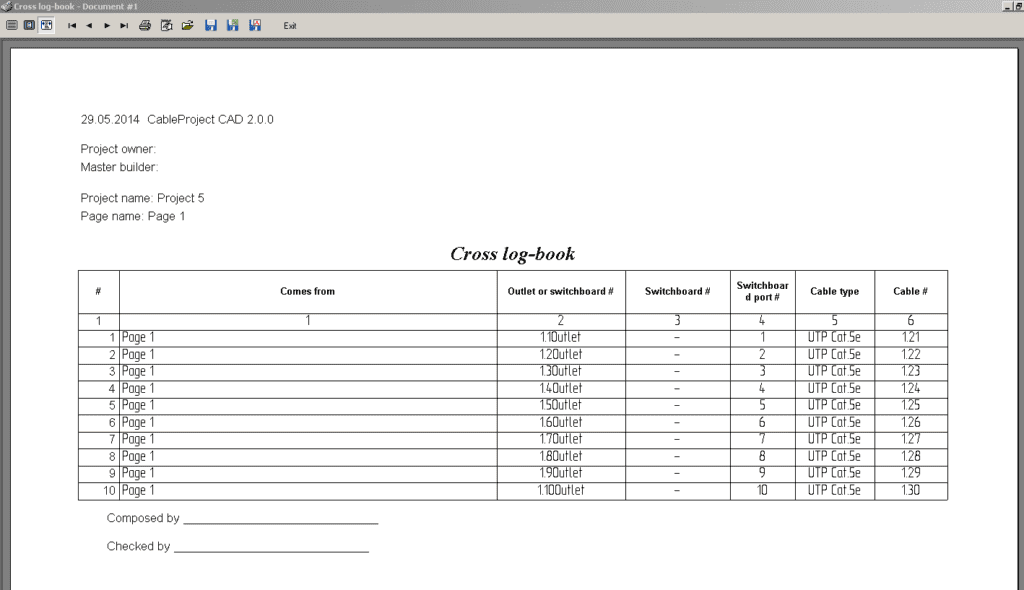Viewport: 1024px width, 590px height.
Task: Click the "Comes from" column header
Action: (x=308, y=292)
